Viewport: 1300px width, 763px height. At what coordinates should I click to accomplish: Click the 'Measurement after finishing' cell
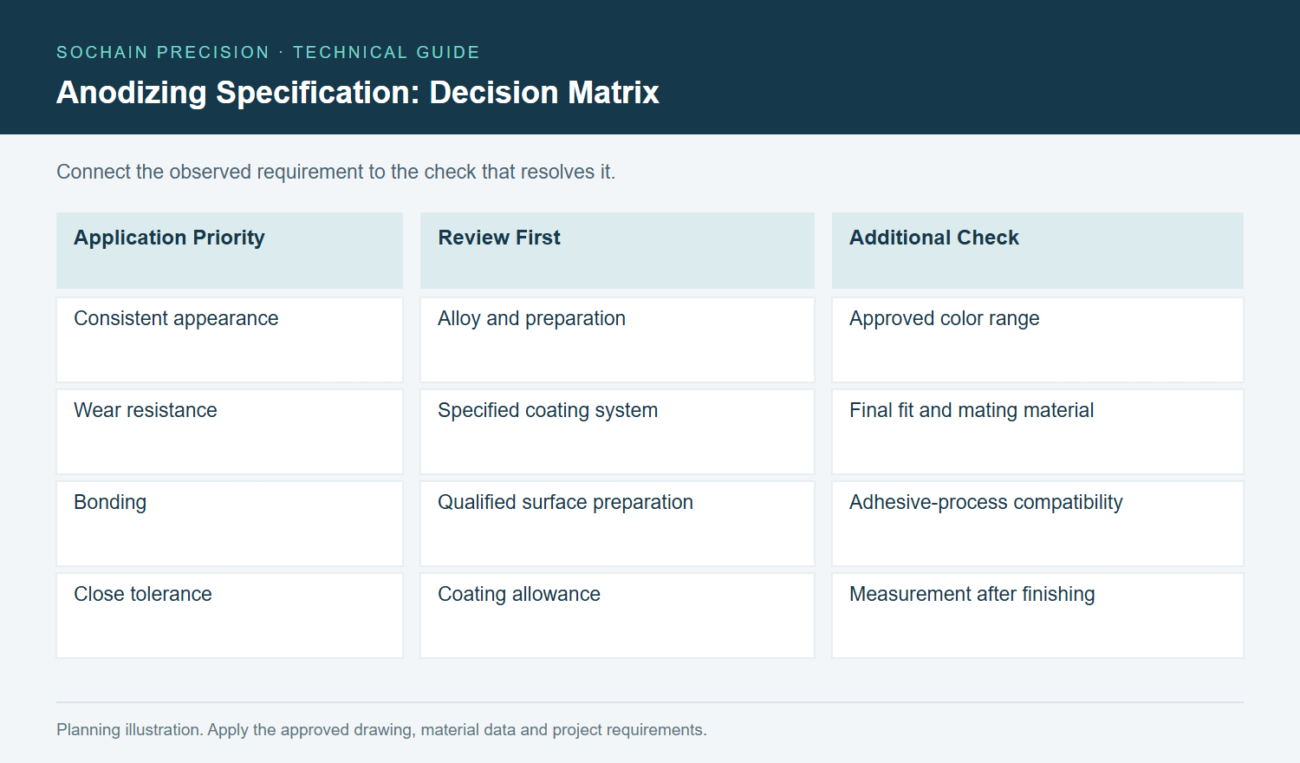coord(1037,615)
